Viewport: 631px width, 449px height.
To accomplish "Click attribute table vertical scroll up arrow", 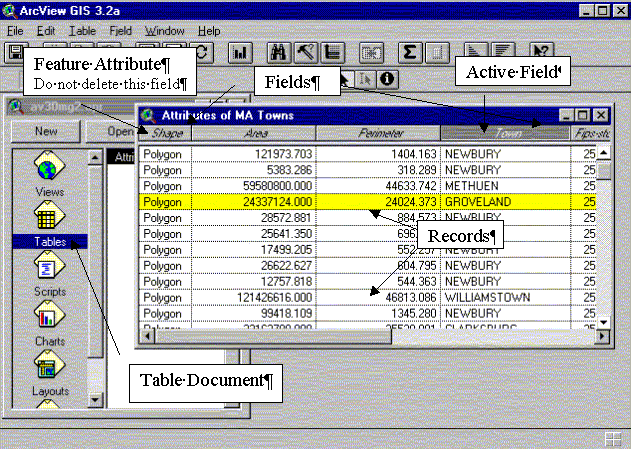I will [603, 153].
